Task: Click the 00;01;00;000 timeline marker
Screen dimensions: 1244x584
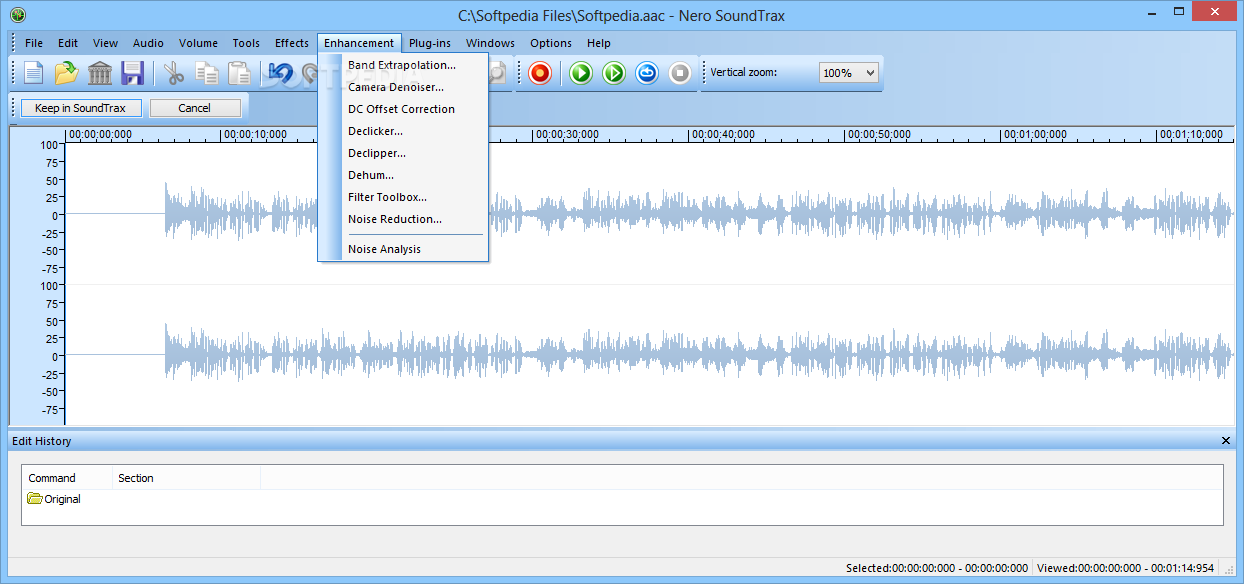Action: [1033, 134]
